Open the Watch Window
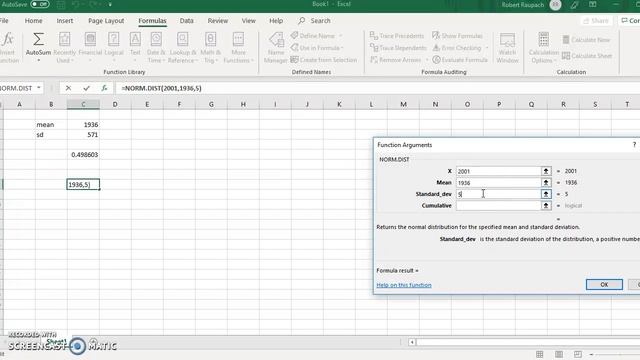This screenshot has height=360, width=640. point(507,48)
